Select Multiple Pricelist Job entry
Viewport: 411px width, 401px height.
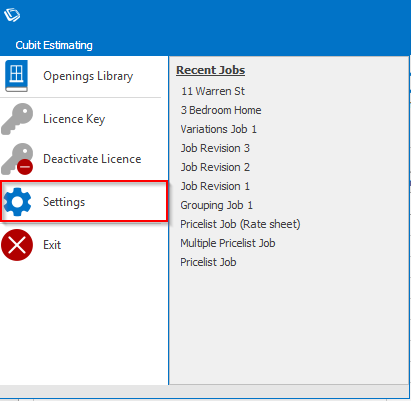228,243
